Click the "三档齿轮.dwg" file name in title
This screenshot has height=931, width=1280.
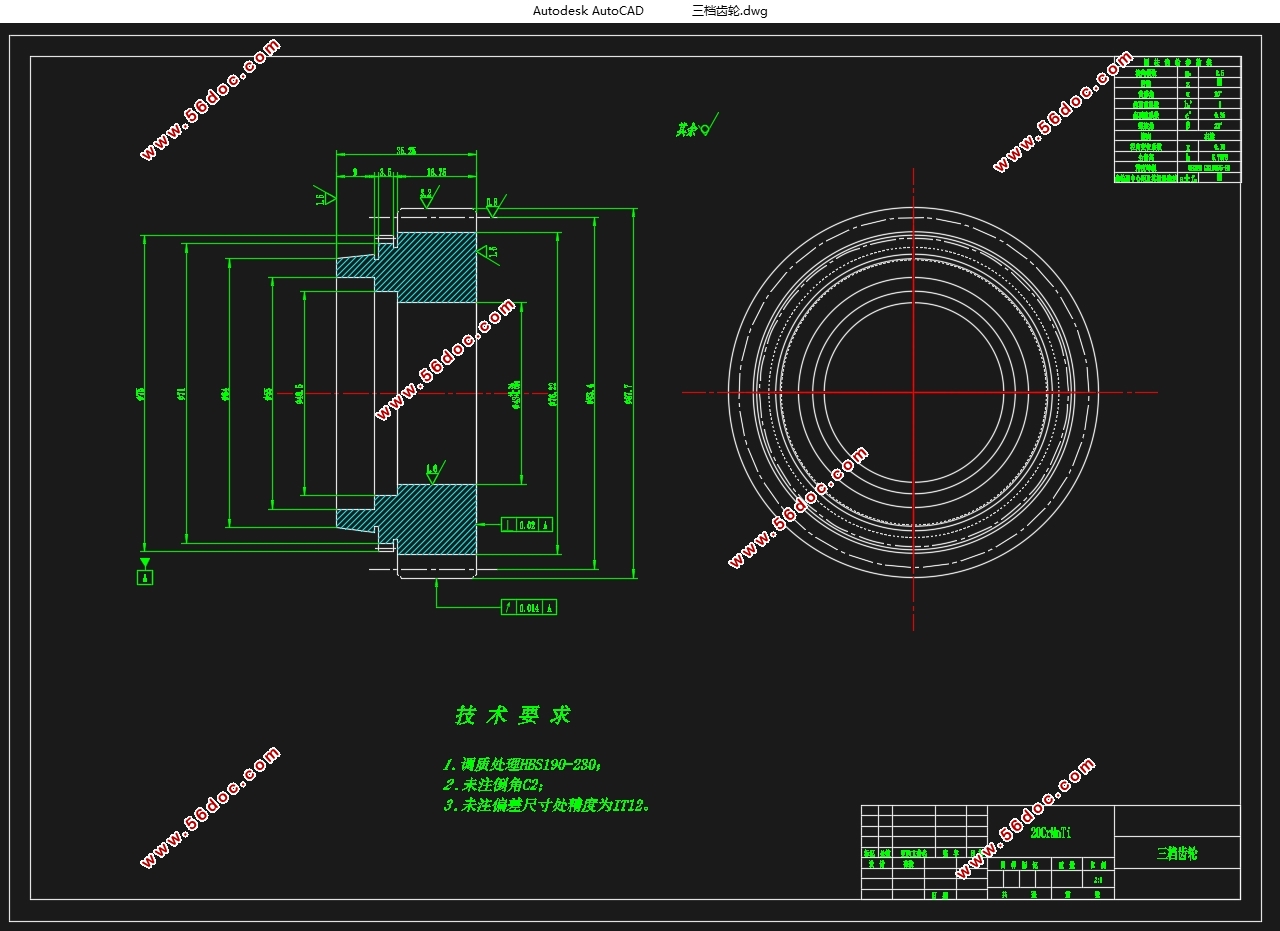tap(730, 11)
